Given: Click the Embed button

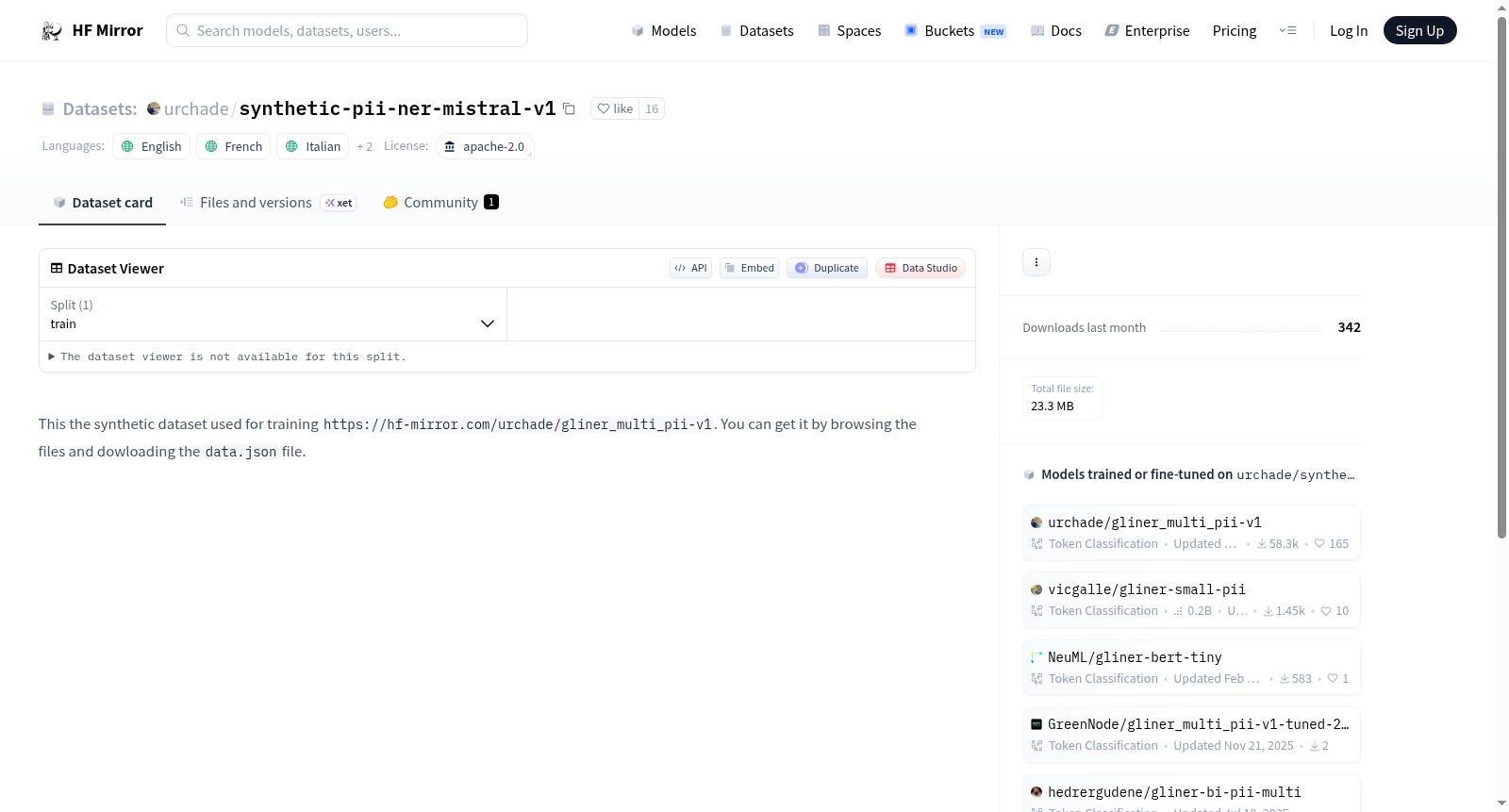Looking at the screenshot, I should pos(750,268).
